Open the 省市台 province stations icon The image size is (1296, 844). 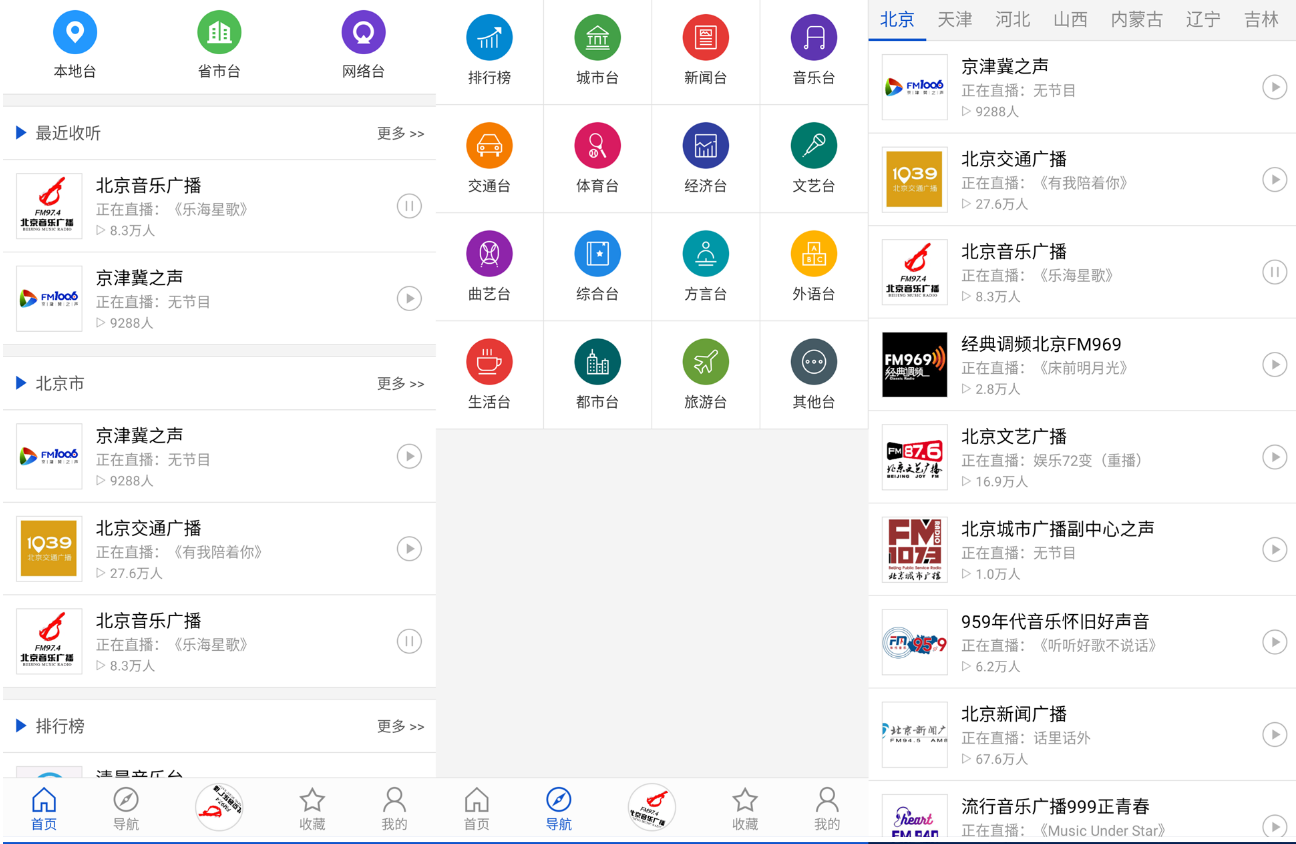pyautogui.click(x=219, y=32)
